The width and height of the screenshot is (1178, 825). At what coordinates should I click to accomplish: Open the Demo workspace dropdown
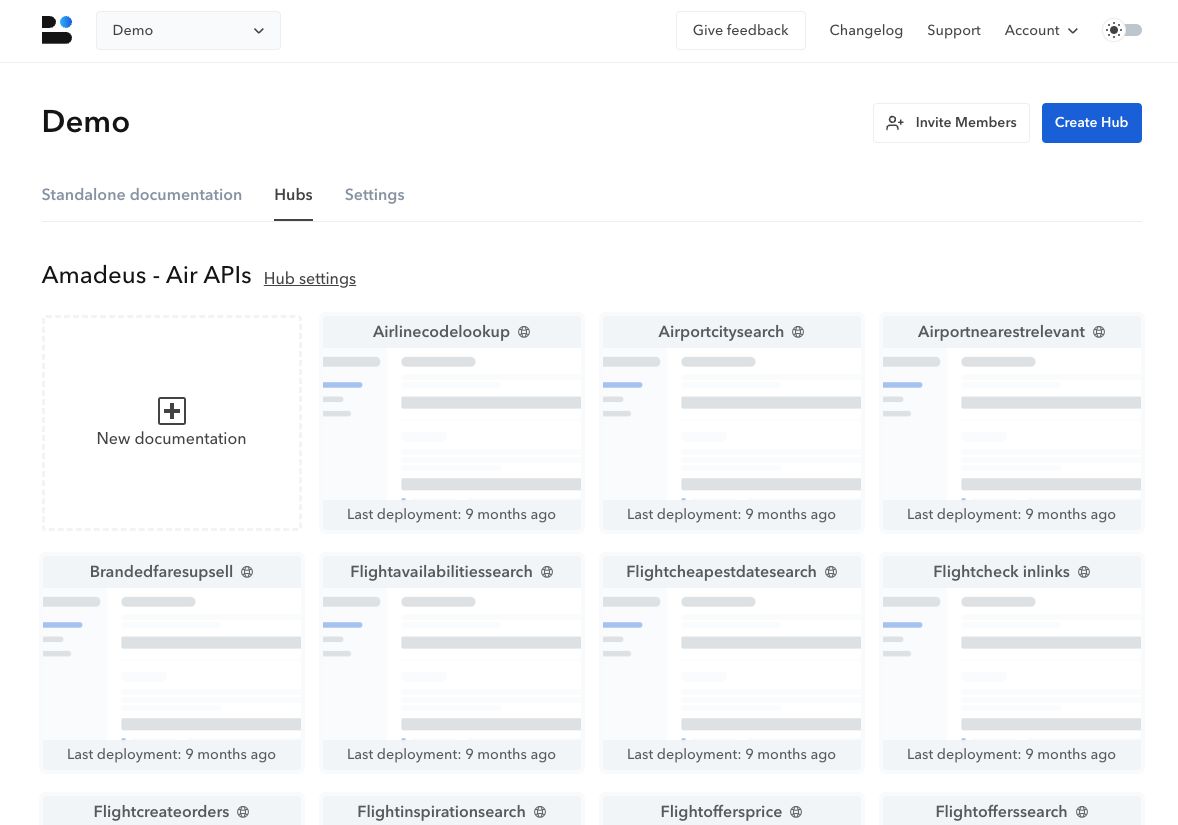tap(188, 30)
